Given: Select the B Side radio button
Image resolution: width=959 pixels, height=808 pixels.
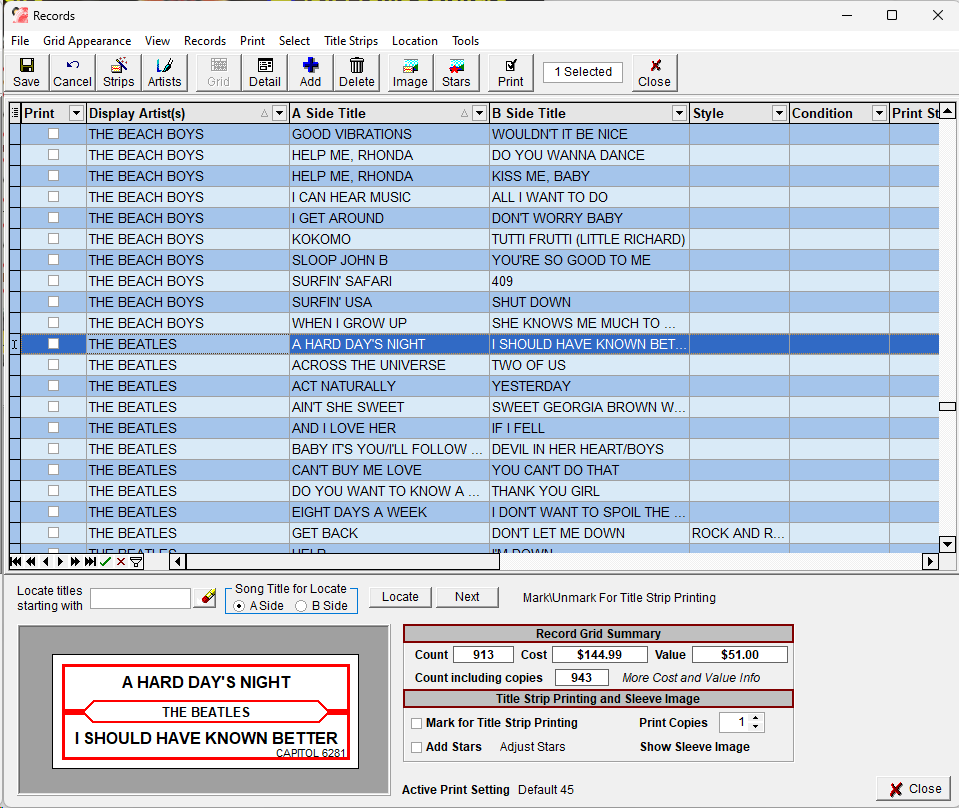Looking at the screenshot, I should (301, 606).
